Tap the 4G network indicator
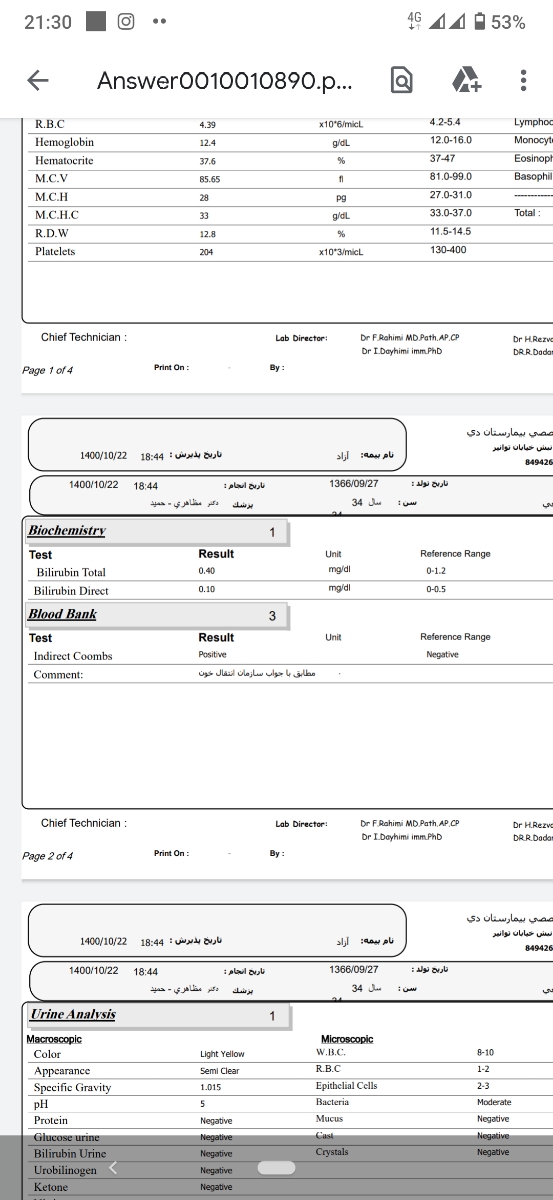The width and height of the screenshot is (553, 1200). click(415, 21)
